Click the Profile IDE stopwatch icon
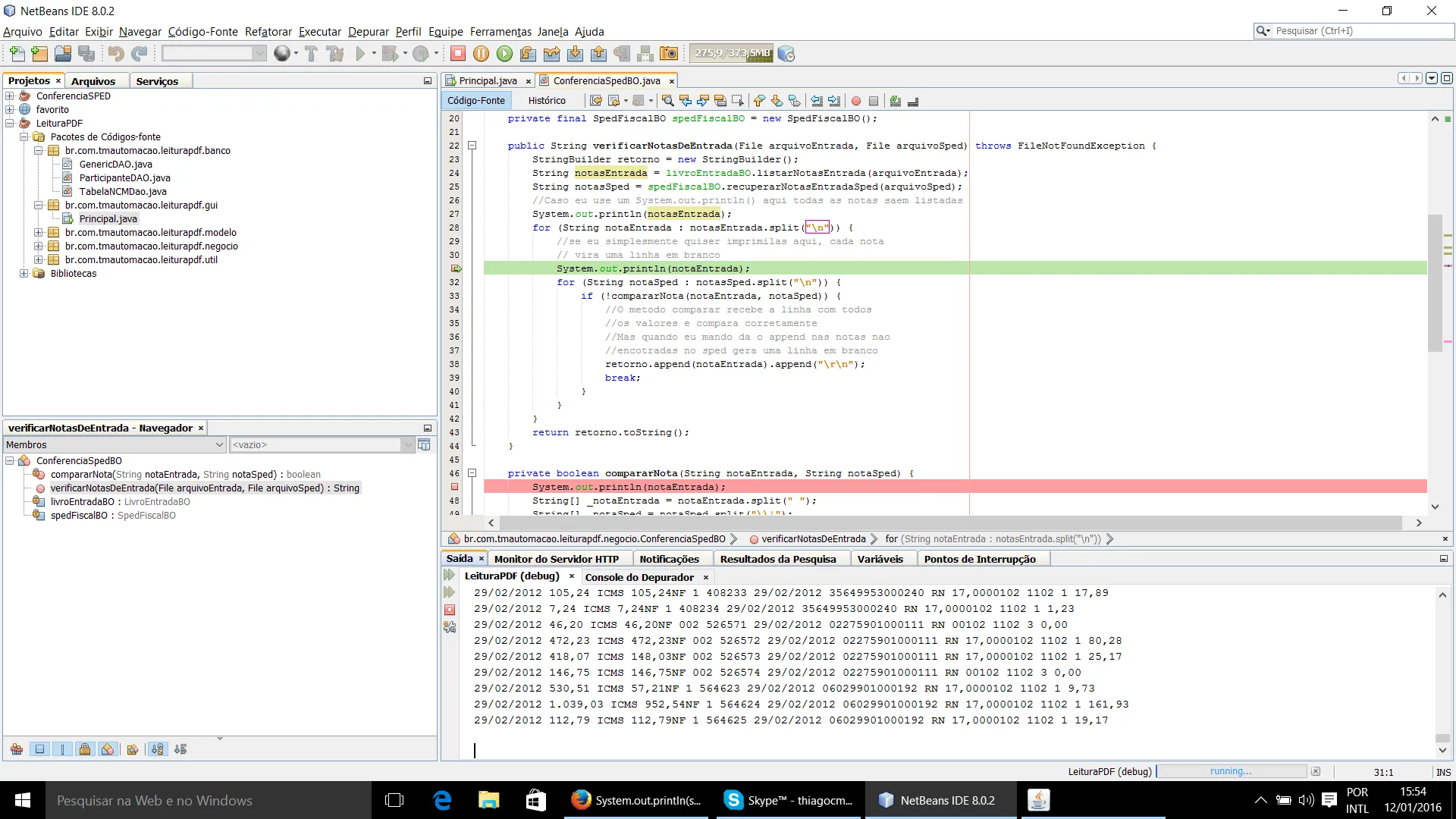Viewport: 1456px width, 819px height. click(786, 54)
